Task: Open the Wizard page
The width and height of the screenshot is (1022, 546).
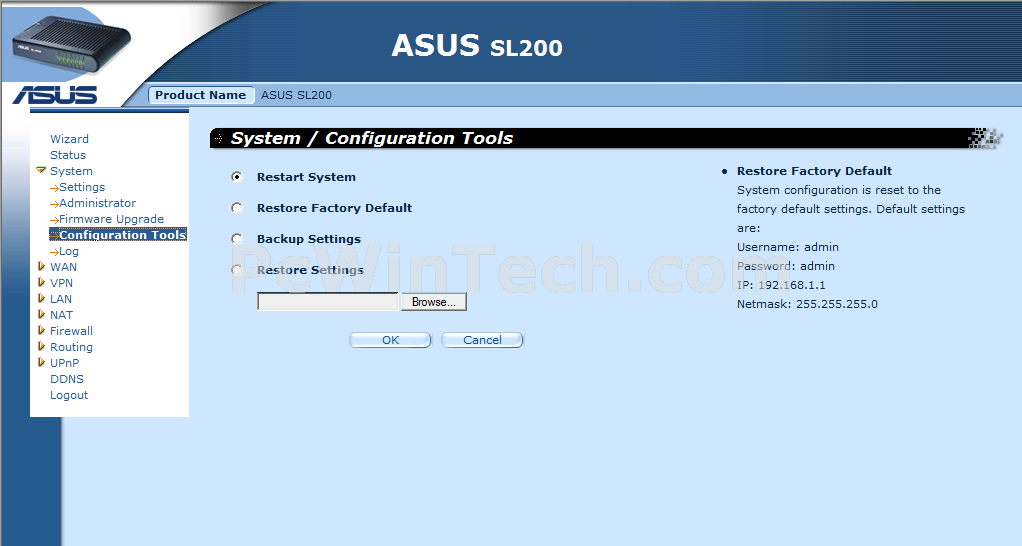Action: [69, 139]
